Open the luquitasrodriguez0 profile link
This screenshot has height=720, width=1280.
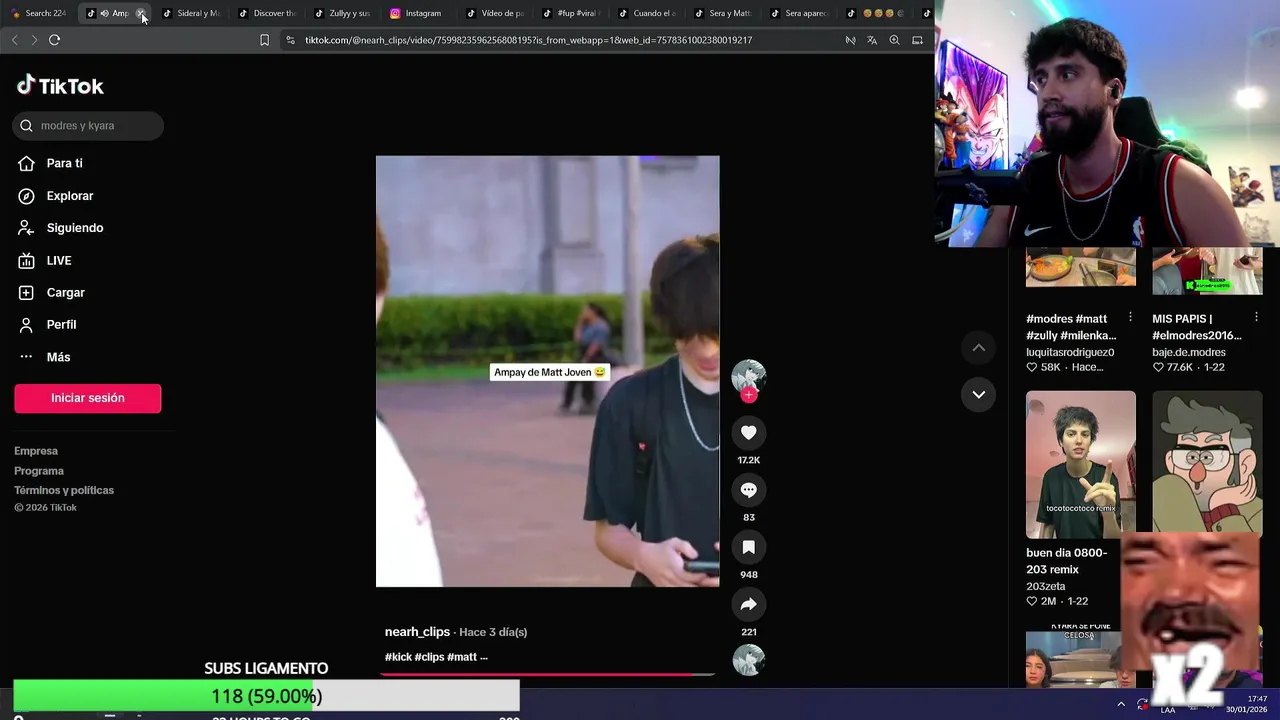tap(1070, 352)
